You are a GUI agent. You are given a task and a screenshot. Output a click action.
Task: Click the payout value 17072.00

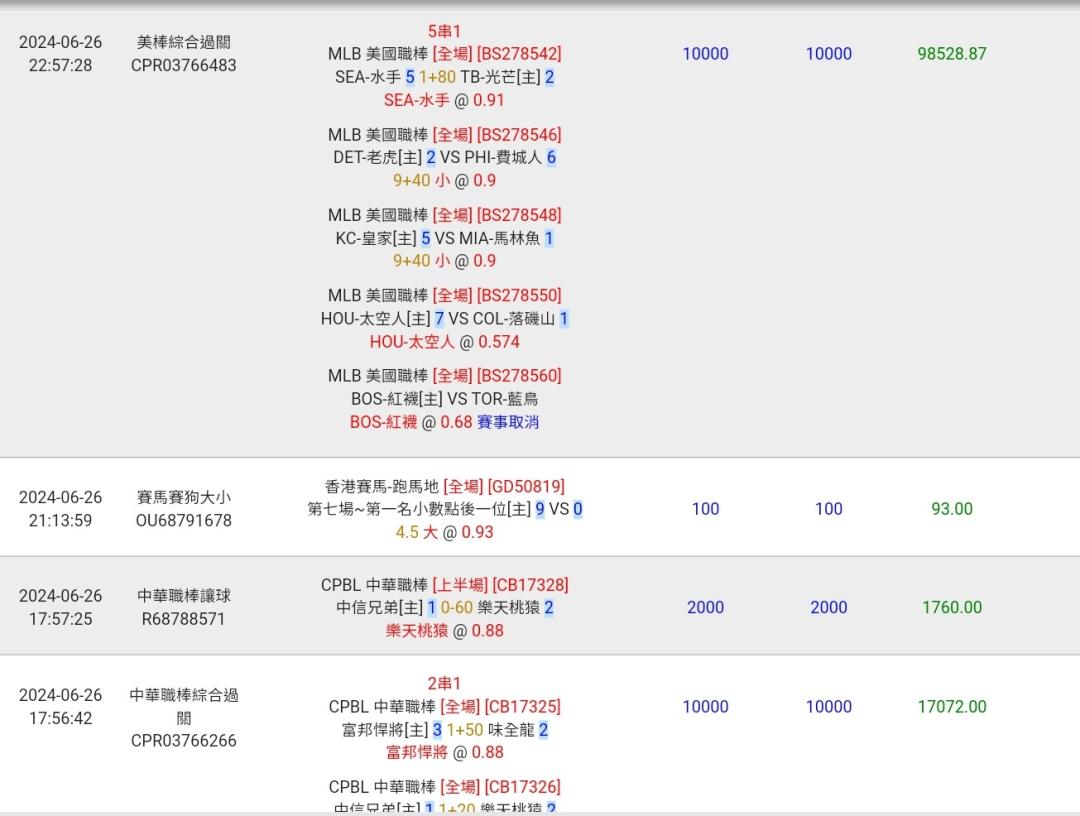[x=952, y=707]
